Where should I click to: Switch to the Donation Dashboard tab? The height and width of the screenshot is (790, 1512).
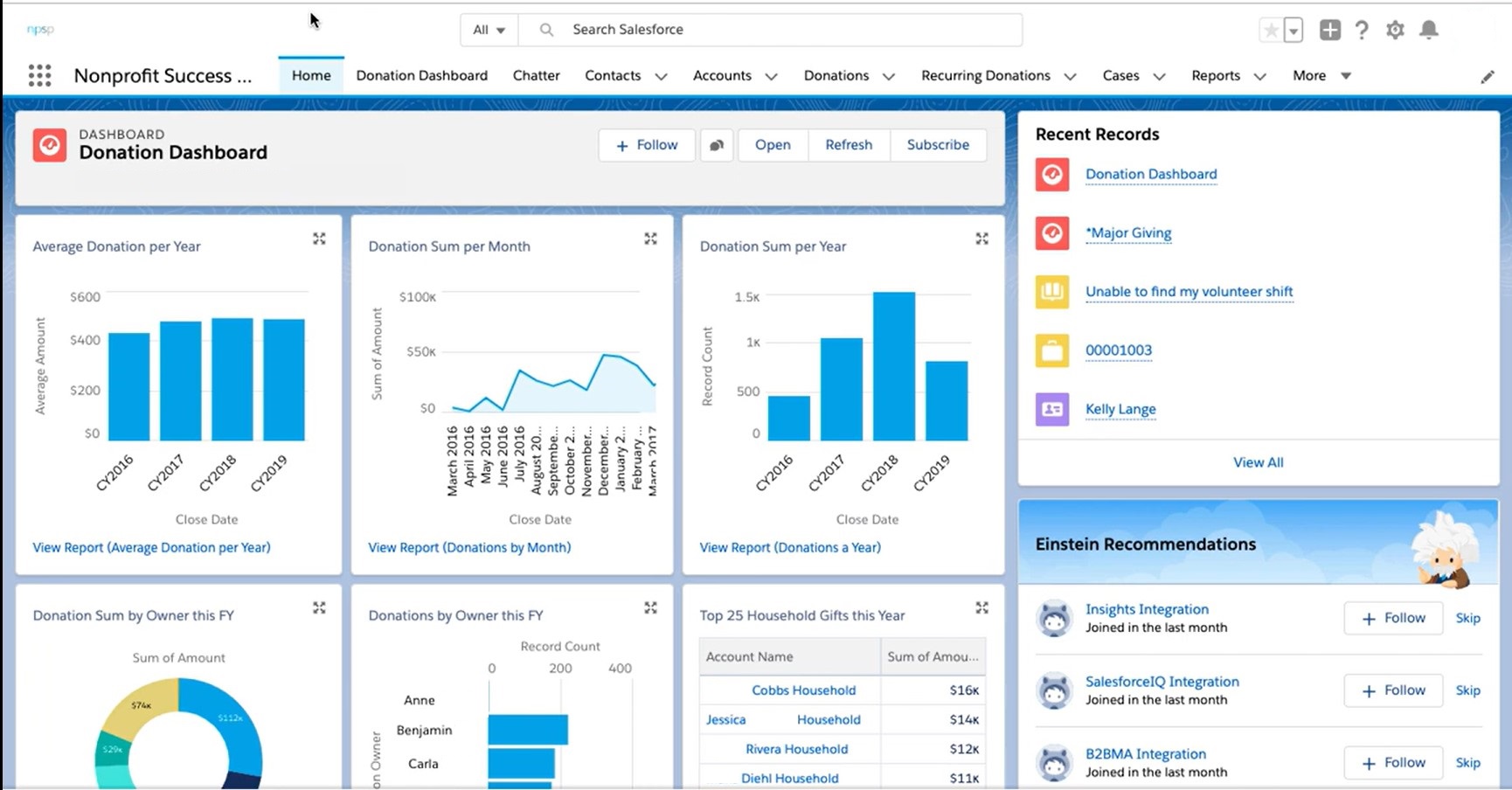click(422, 75)
